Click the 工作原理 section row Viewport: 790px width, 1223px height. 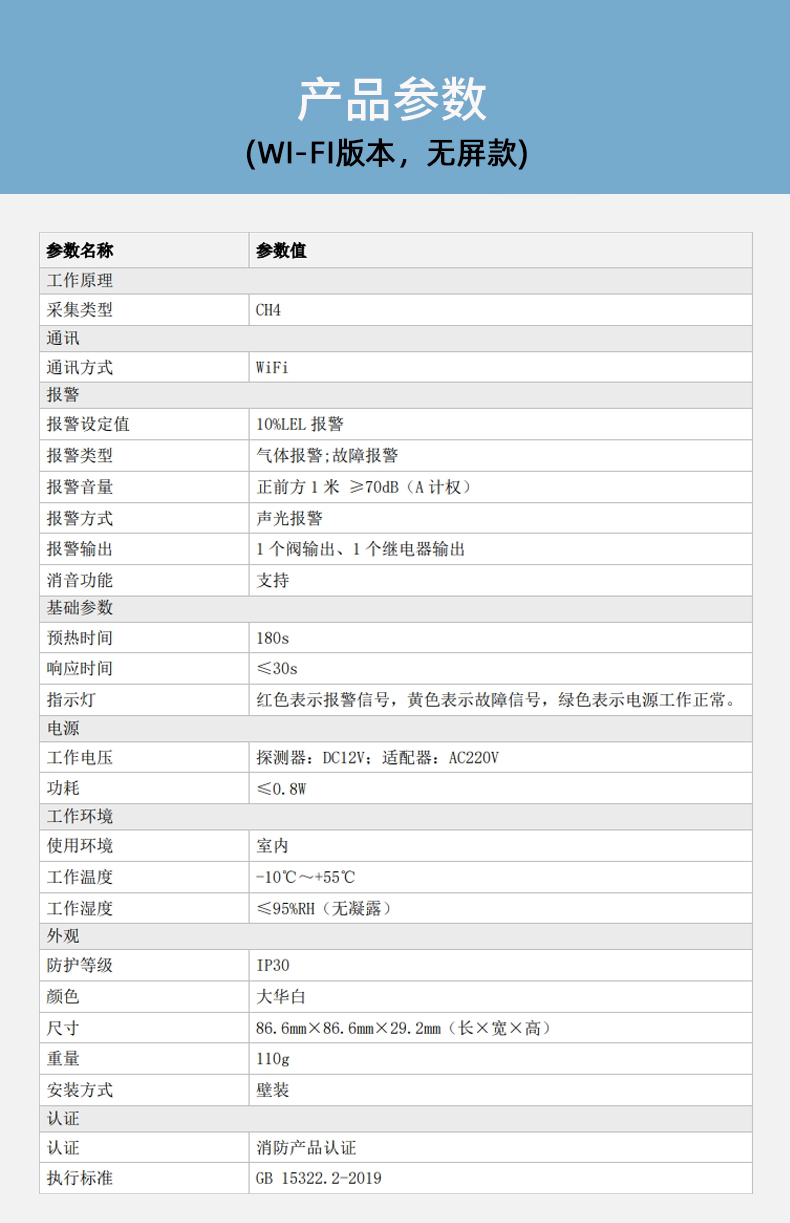pos(80,281)
